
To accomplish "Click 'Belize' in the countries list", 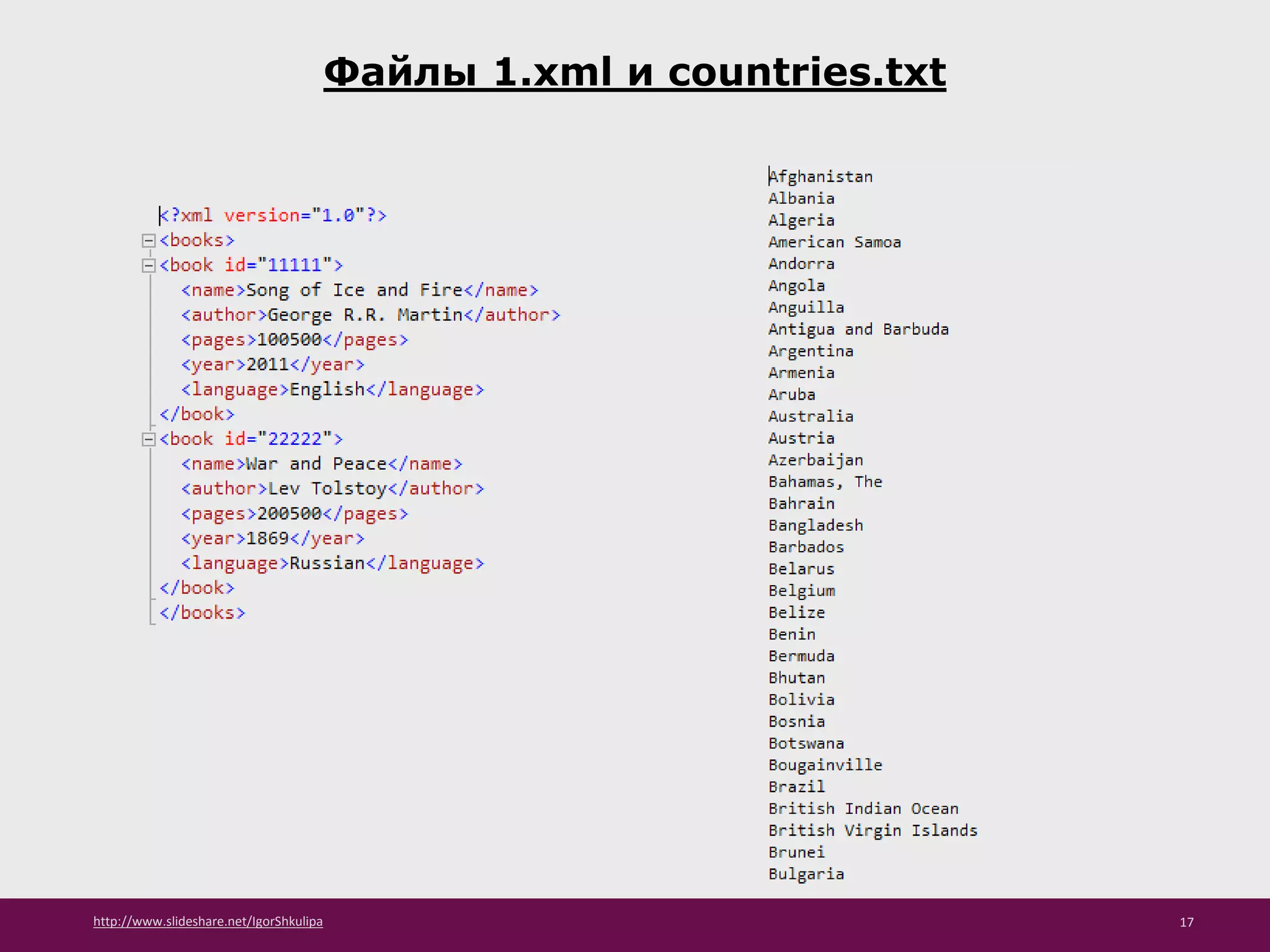I will [x=797, y=612].
